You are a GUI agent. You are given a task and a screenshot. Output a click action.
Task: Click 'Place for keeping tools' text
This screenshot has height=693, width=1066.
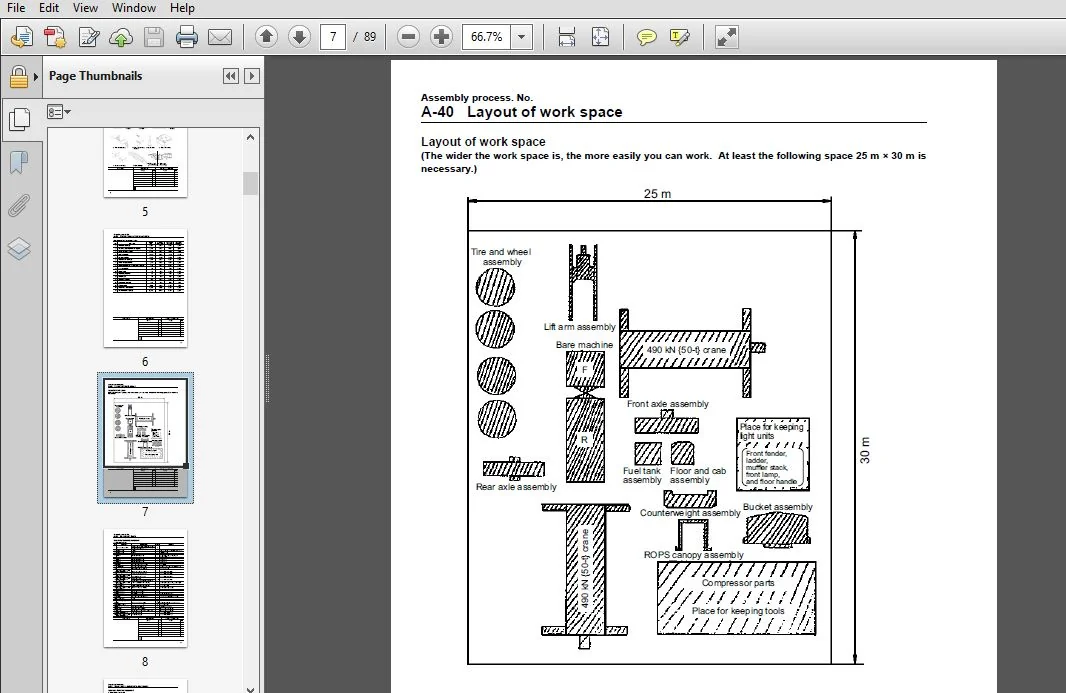(738, 611)
